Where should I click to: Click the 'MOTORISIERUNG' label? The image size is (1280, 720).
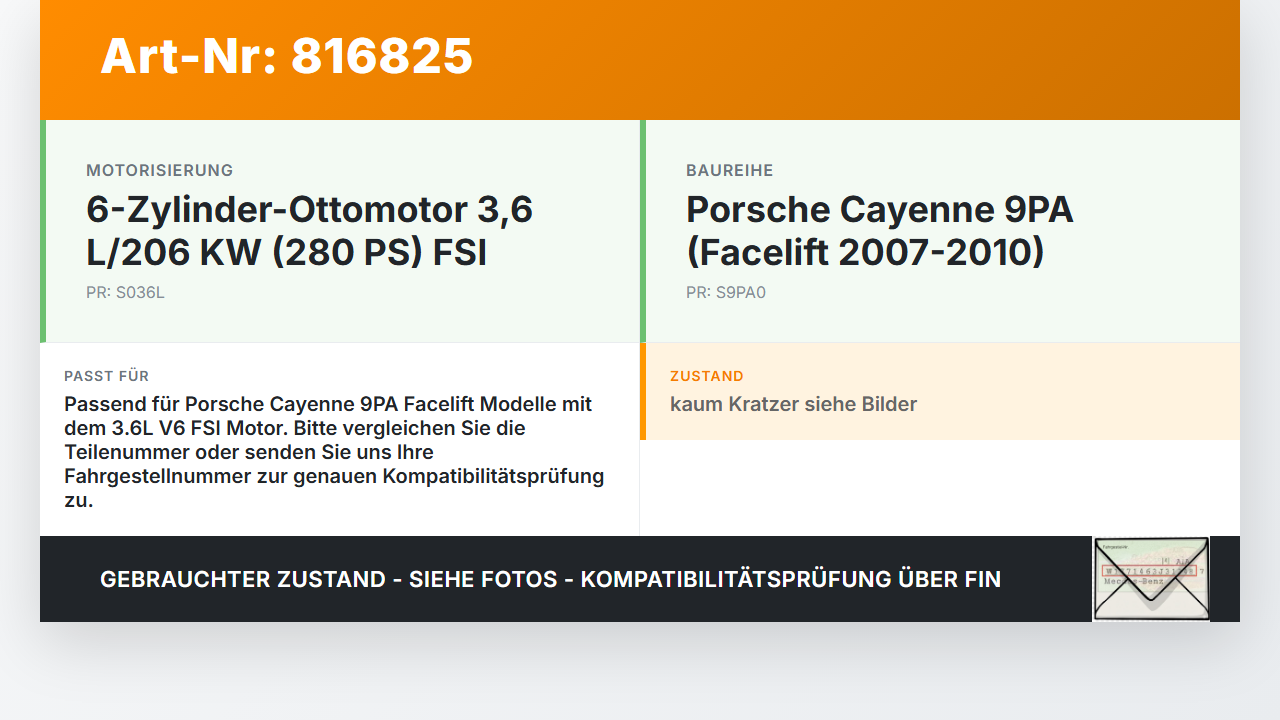pyautogui.click(x=160, y=170)
